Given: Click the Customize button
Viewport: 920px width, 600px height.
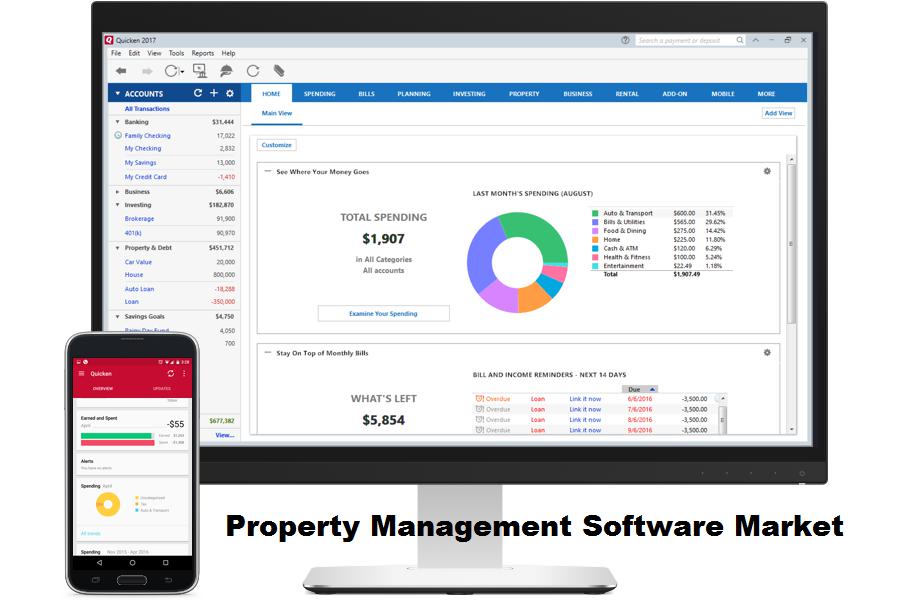Looking at the screenshot, I should [276, 145].
